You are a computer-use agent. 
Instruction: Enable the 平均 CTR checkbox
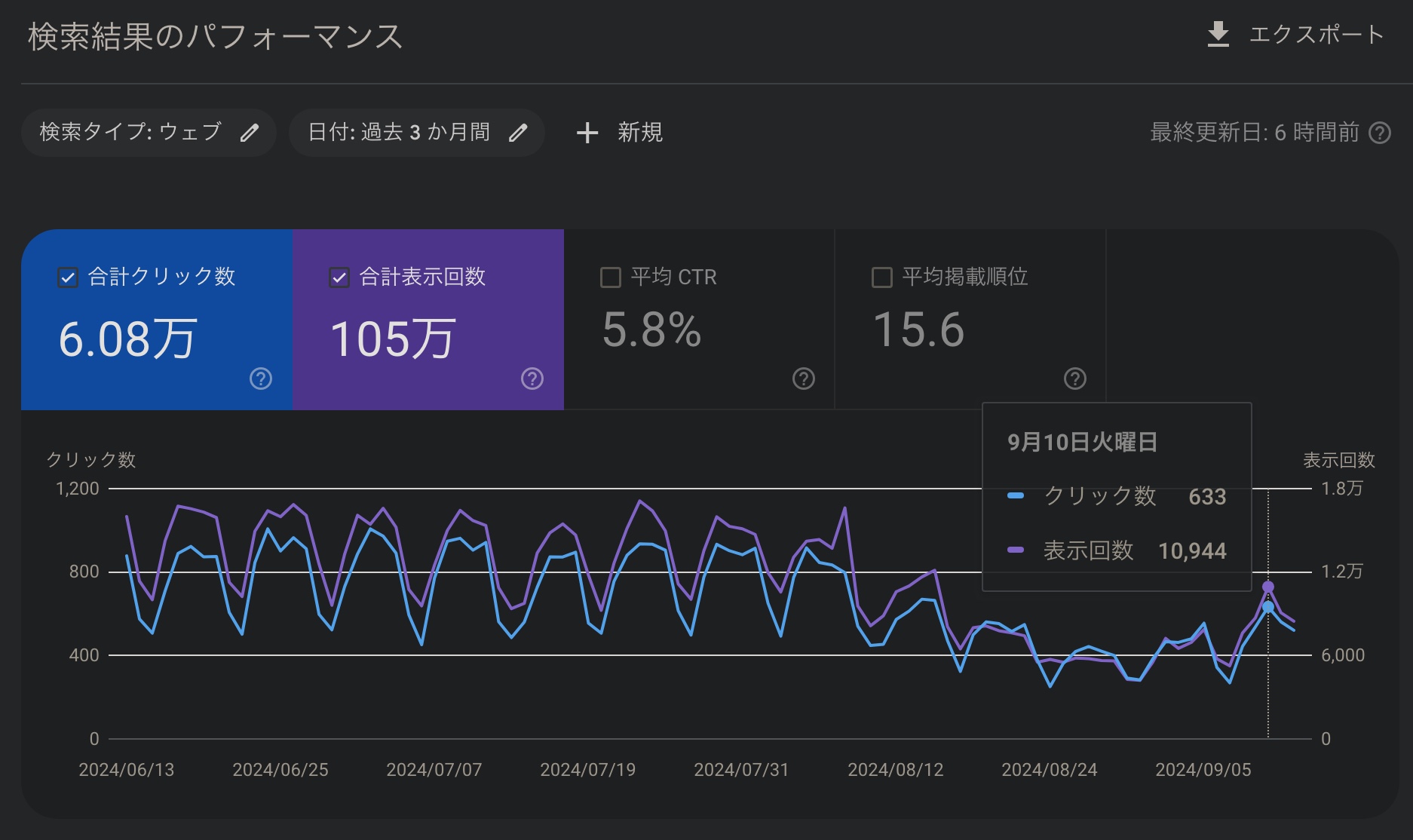pyautogui.click(x=611, y=277)
